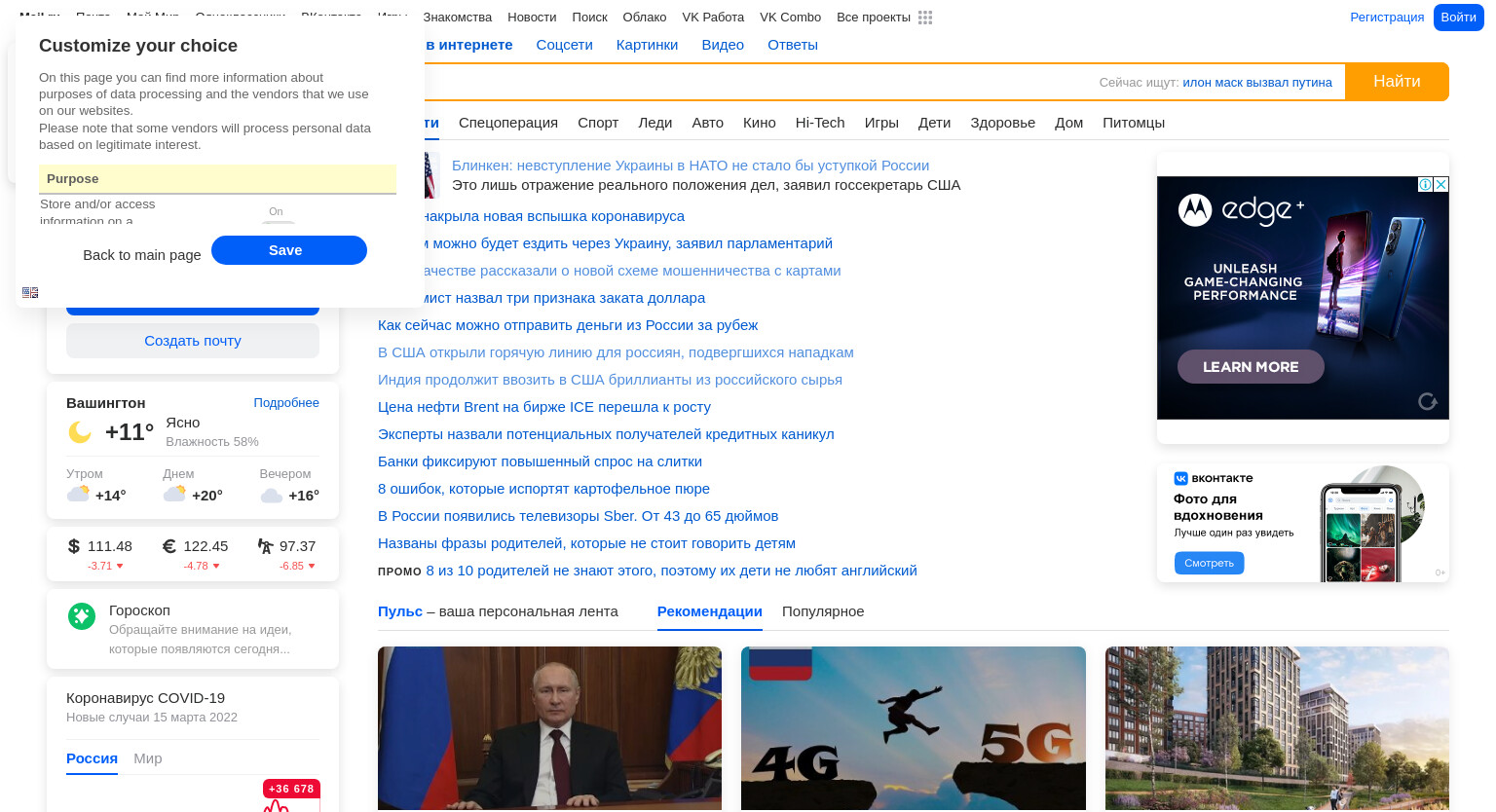Open the Спорт news category
Image resolution: width=1496 pixels, height=812 pixels.
[x=598, y=123]
